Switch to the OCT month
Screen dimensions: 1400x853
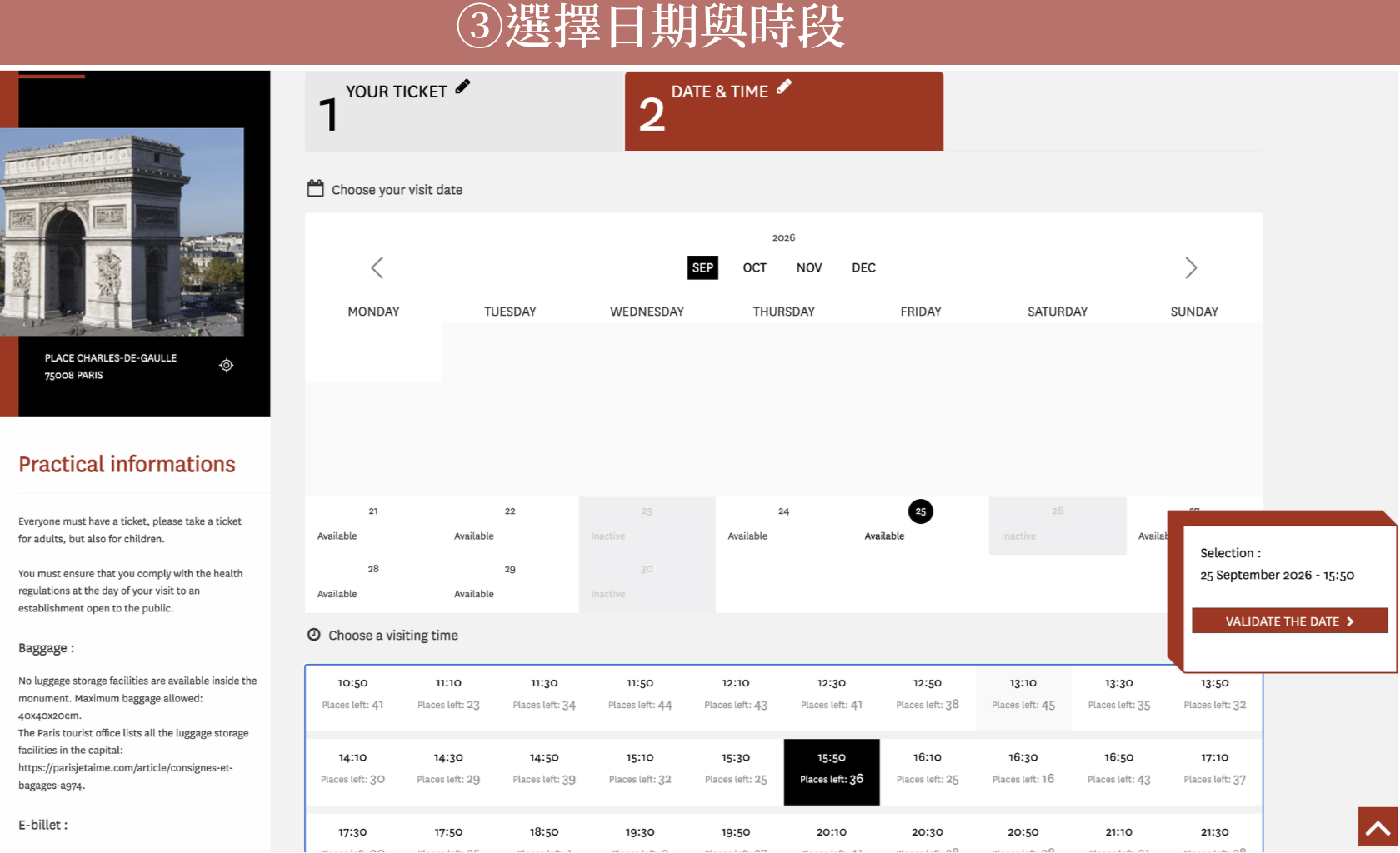tap(755, 267)
